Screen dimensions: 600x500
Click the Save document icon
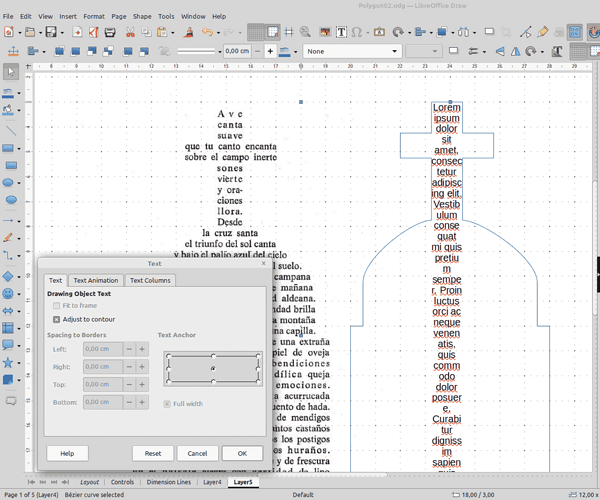coord(51,32)
